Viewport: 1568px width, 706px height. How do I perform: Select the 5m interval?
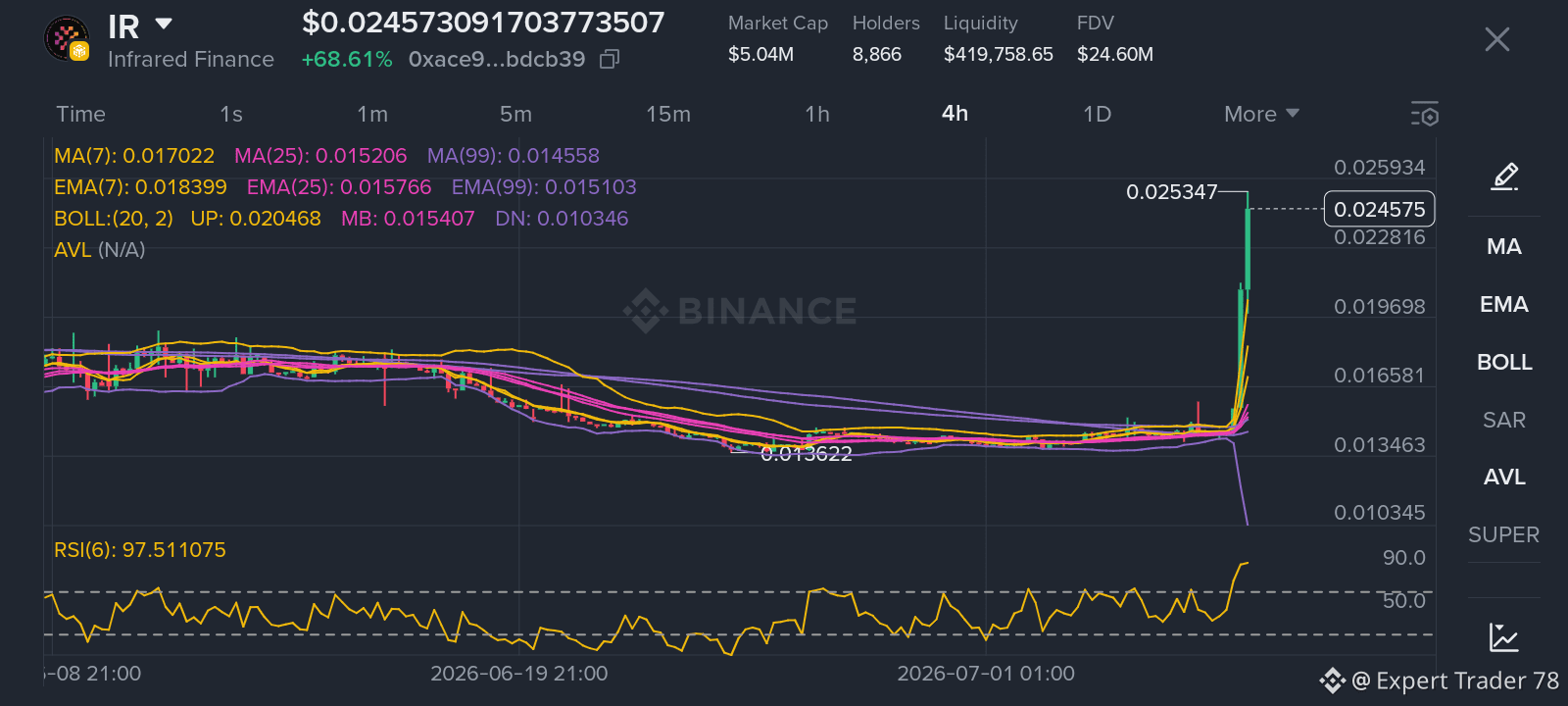[x=515, y=114]
